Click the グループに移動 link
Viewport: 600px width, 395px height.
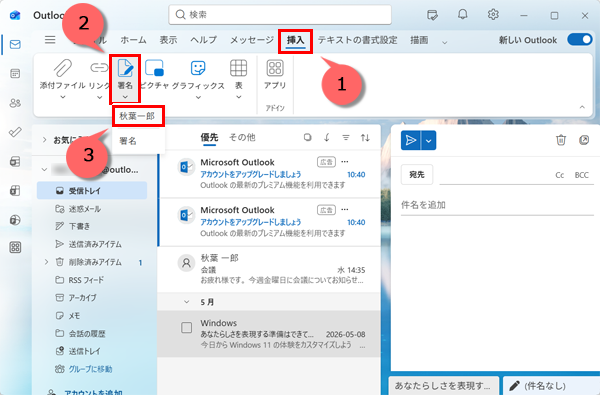coord(90,369)
